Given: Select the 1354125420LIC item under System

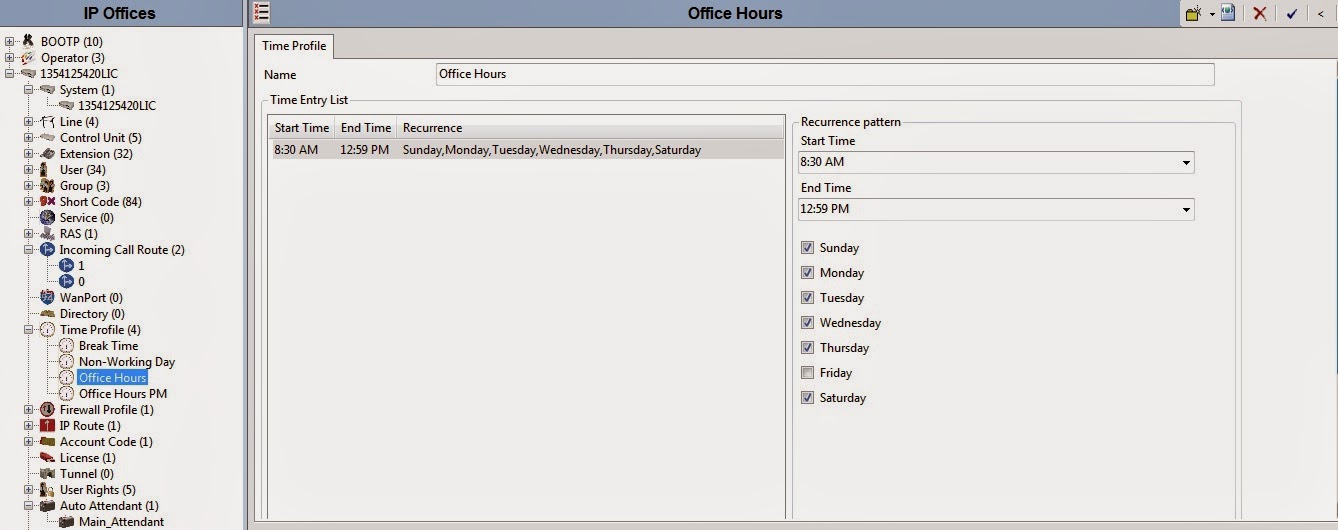Looking at the screenshot, I should [116, 105].
